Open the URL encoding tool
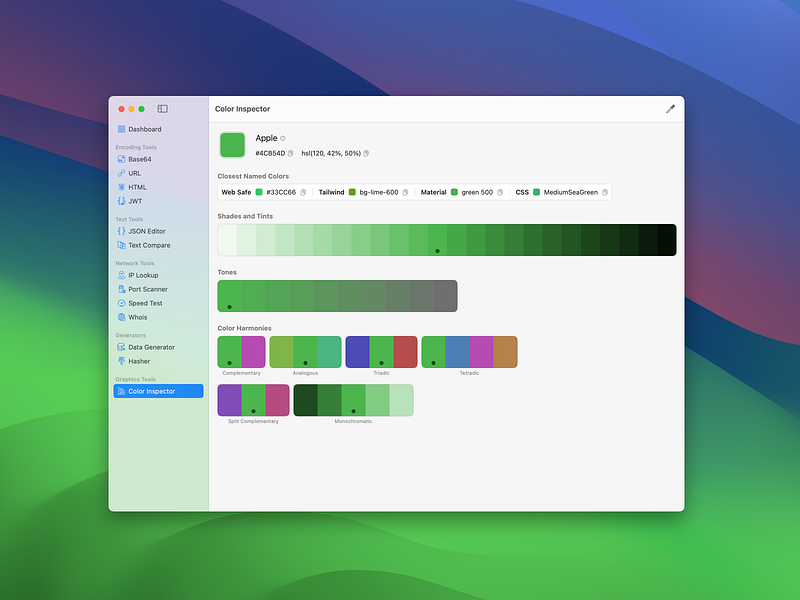Viewport: 800px width, 600px height. pos(158,173)
